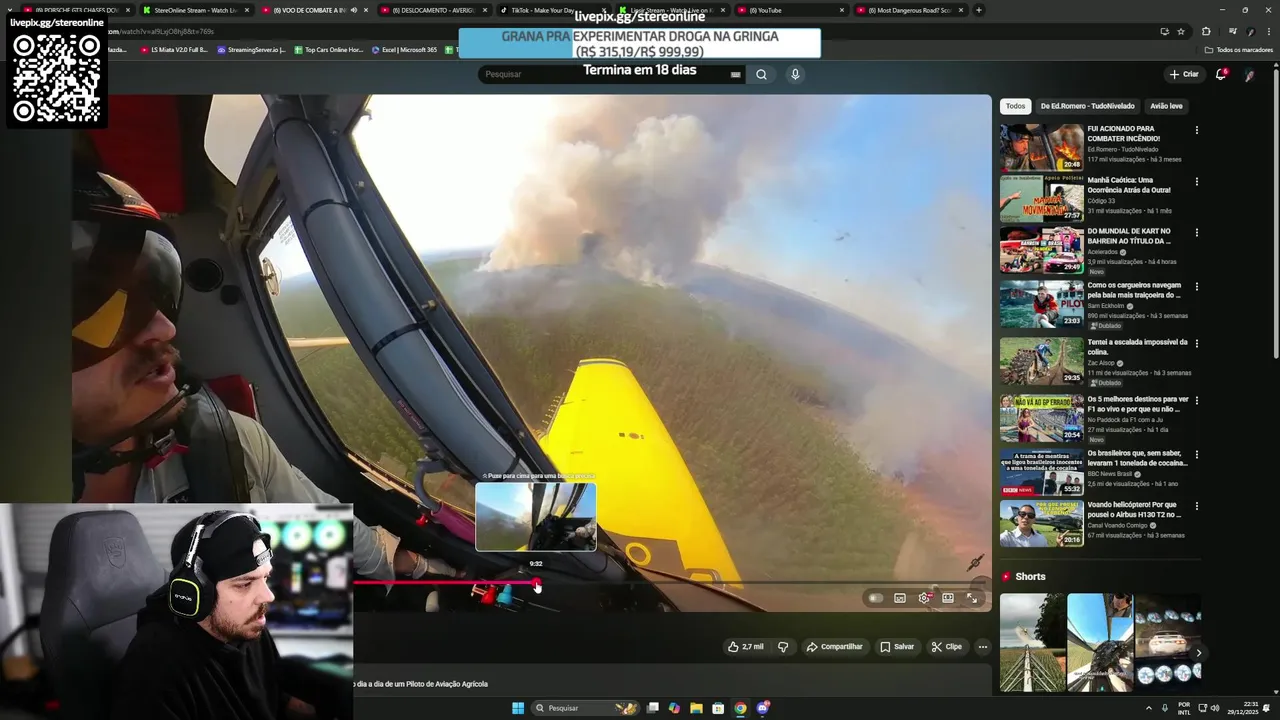Open options menu for Voando helicóptero video

(1196, 506)
